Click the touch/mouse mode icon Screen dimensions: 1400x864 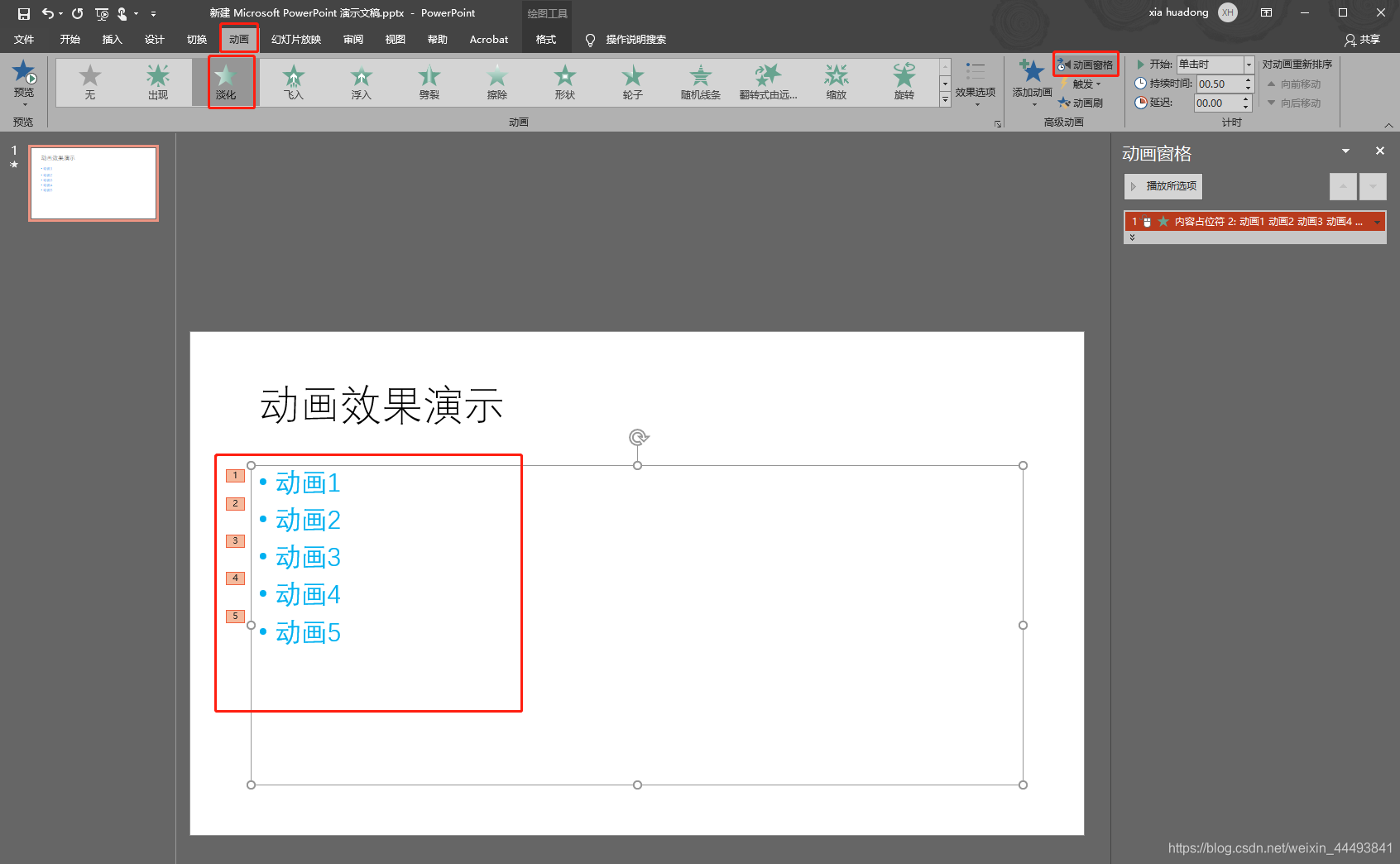click(x=122, y=13)
